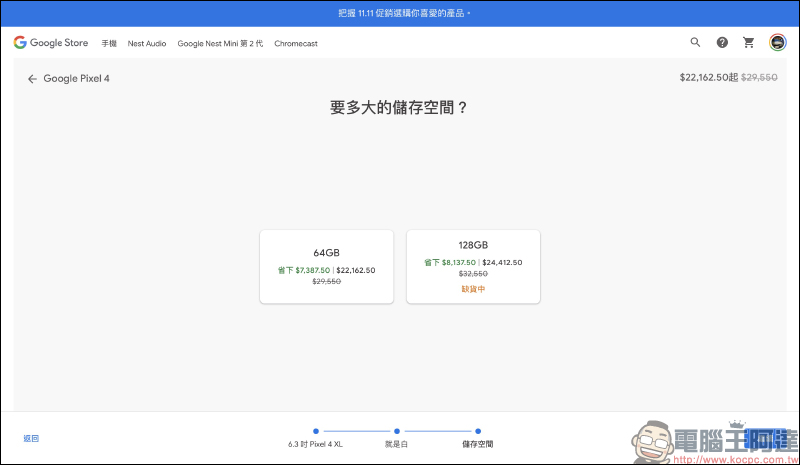The image size is (800, 465).
Task: Open the account profile avatar
Action: pyautogui.click(x=777, y=43)
